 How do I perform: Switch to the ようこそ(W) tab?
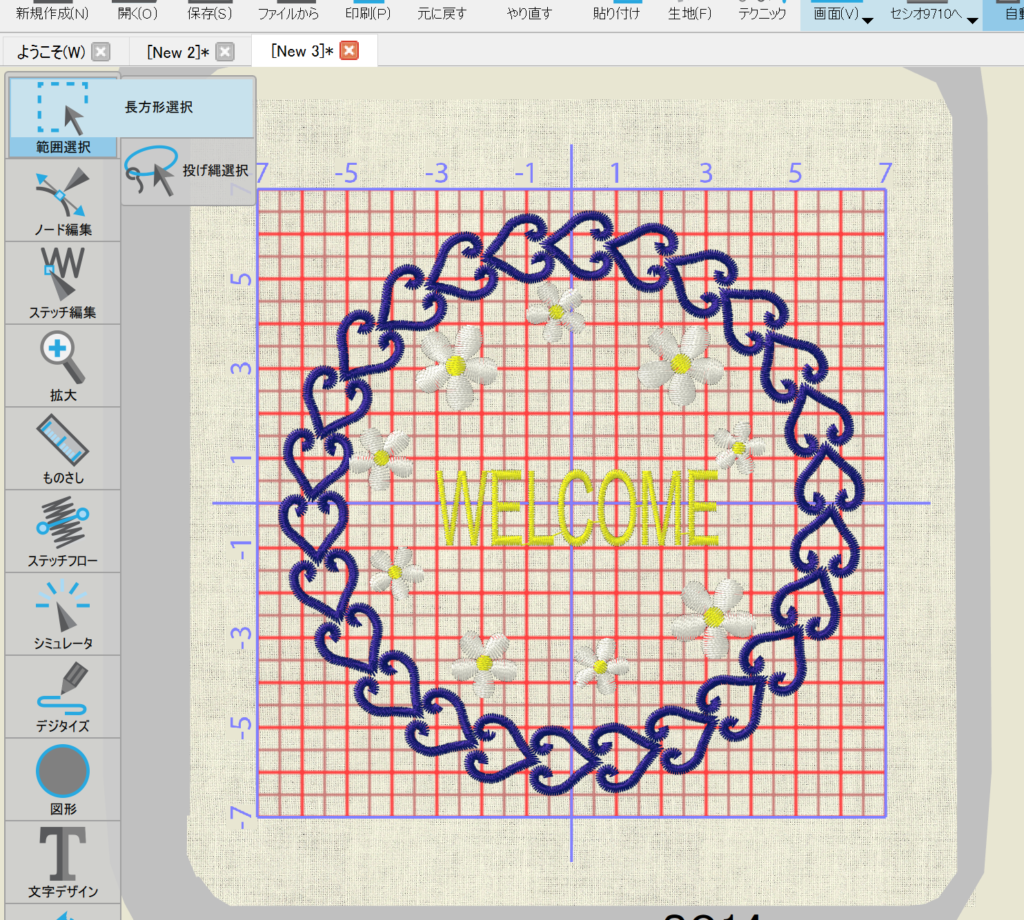(x=50, y=52)
